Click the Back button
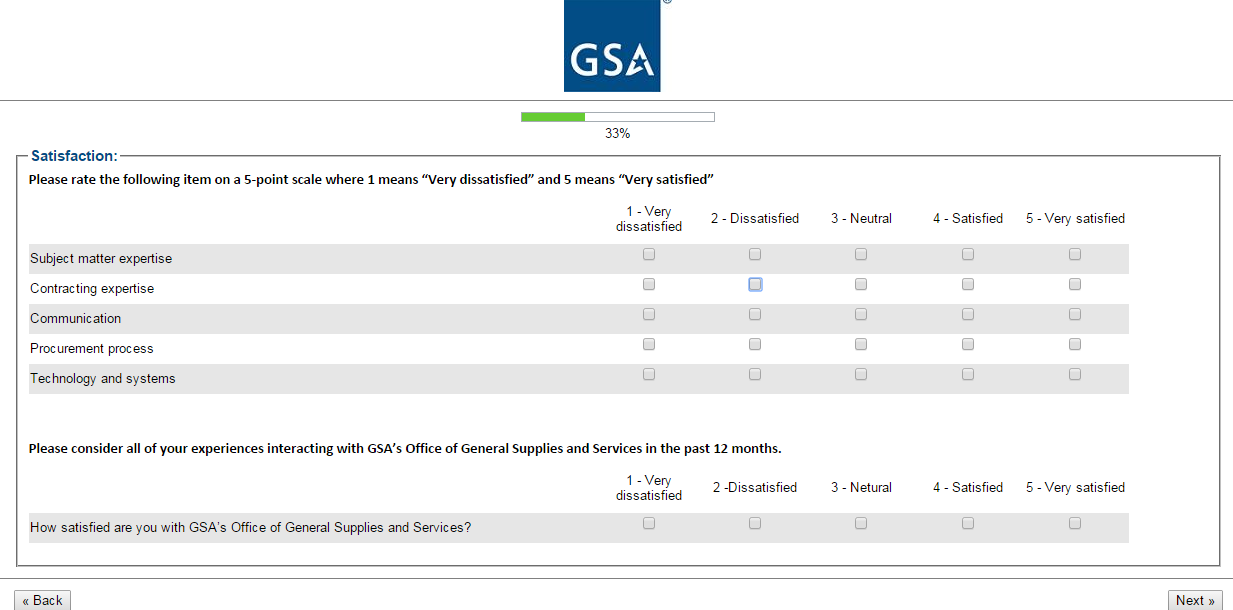1233x610 pixels. pos(43,600)
